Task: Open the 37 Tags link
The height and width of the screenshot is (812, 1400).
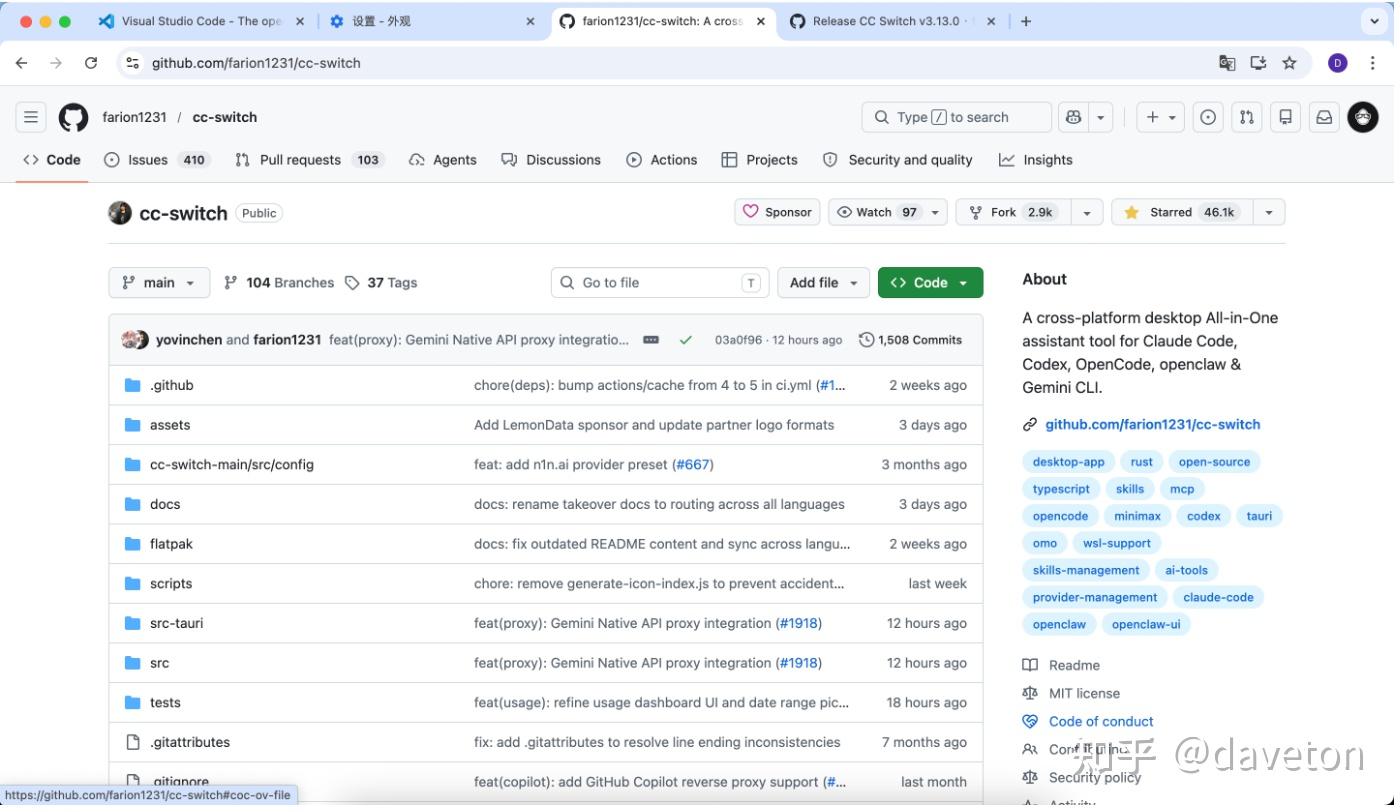Action: tap(381, 283)
